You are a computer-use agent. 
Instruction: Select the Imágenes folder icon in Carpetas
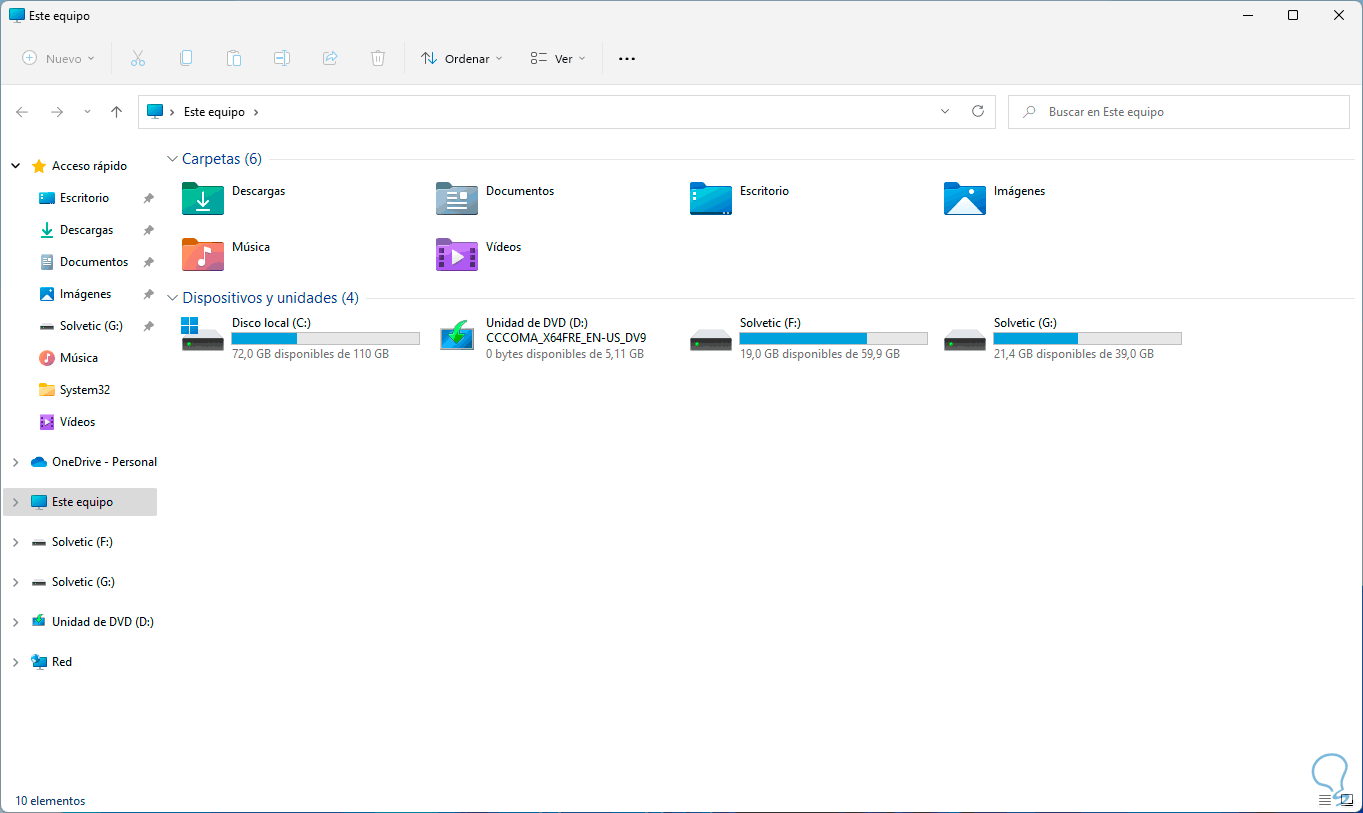click(x=965, y=198)
